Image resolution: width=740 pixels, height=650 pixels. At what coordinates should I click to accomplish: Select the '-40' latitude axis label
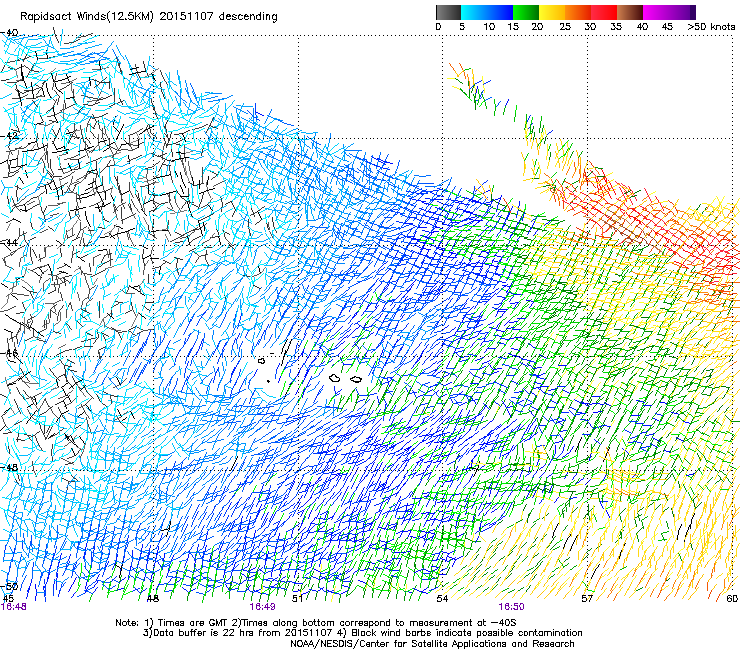[x=9, y=33]
